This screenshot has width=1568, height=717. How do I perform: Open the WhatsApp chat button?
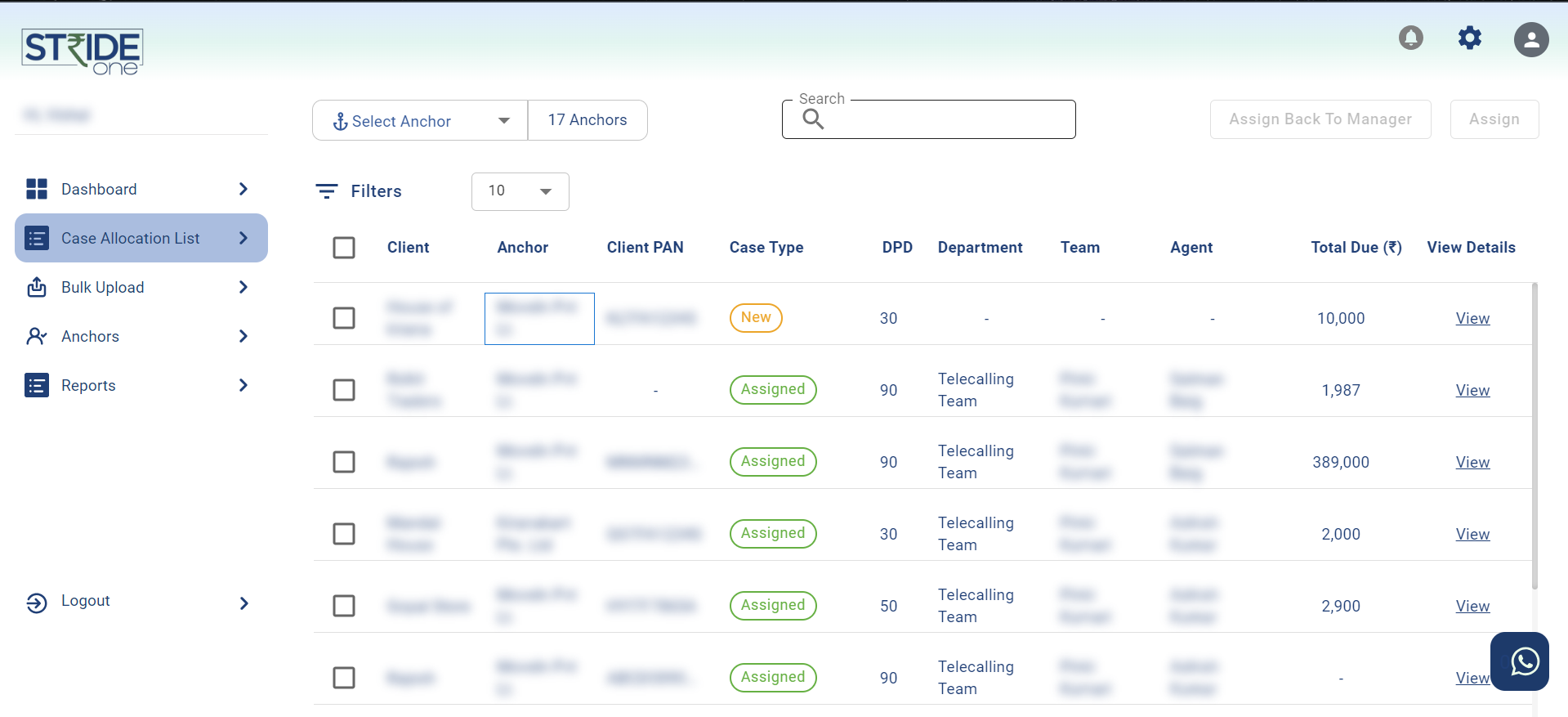[1520, 661]
